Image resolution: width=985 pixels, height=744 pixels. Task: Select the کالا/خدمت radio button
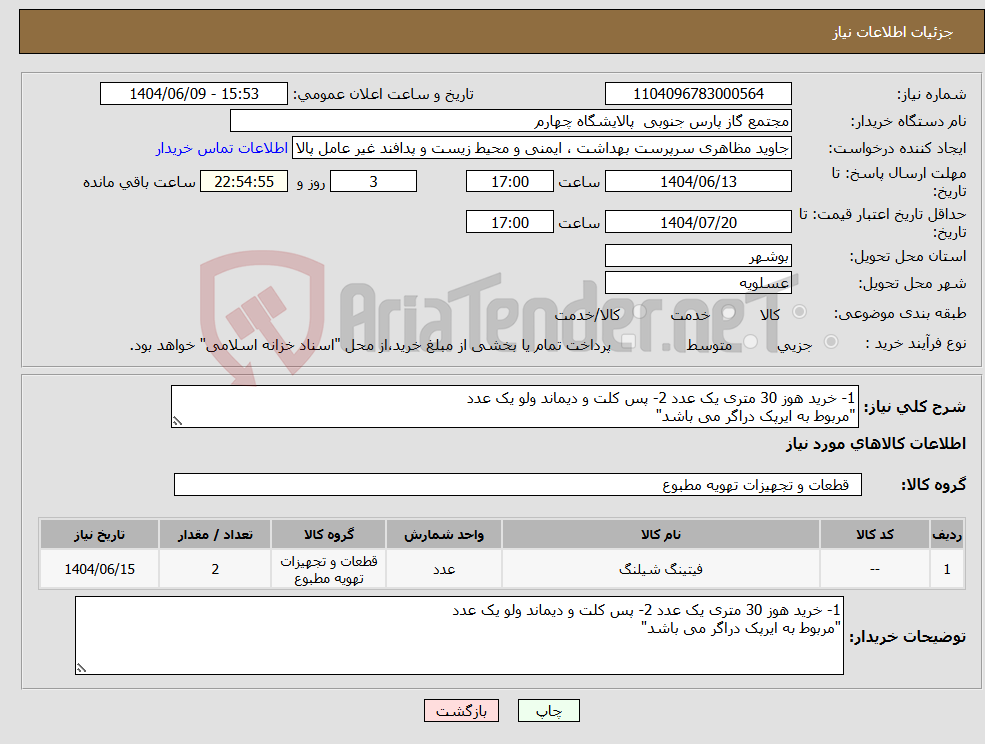639,312
